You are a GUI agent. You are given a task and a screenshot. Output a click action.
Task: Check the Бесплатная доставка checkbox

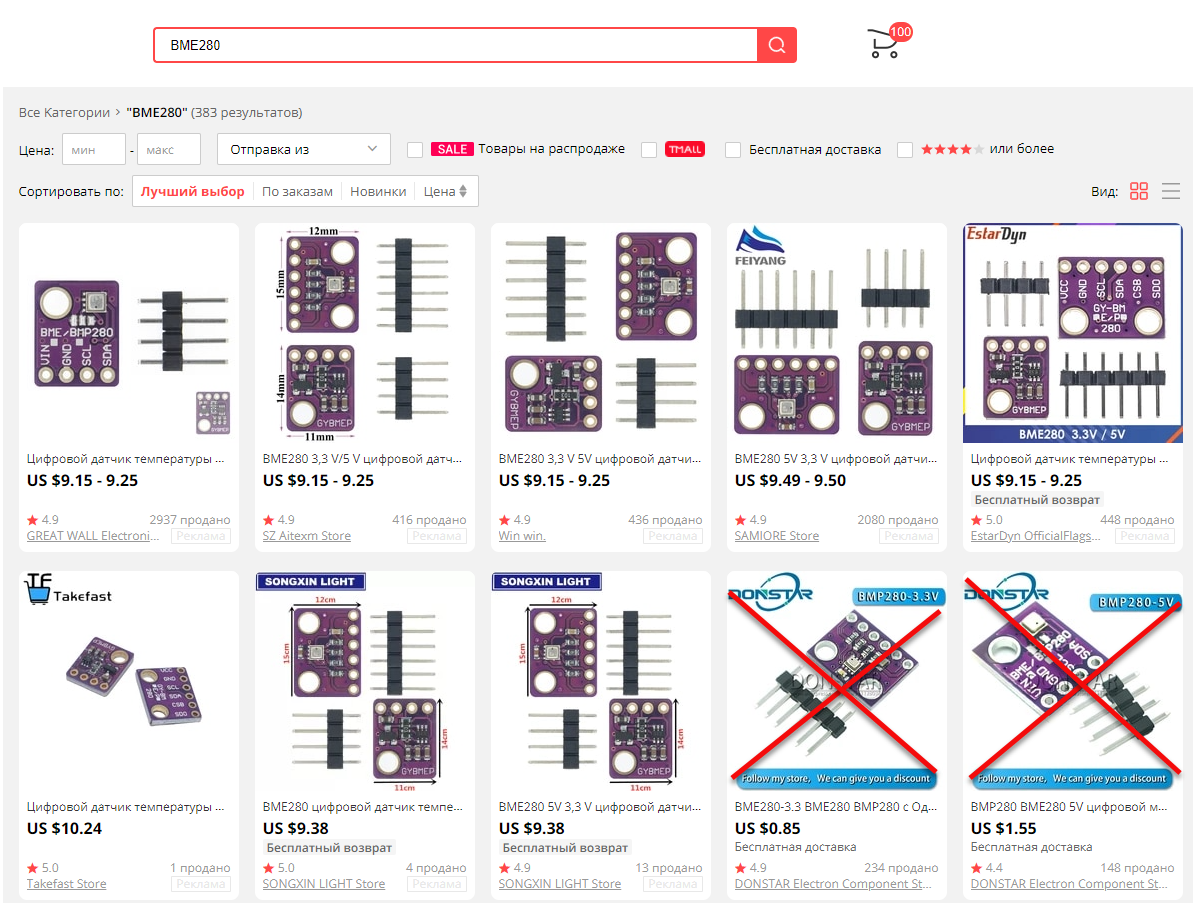pyautogui.click(x=733, y=150)
